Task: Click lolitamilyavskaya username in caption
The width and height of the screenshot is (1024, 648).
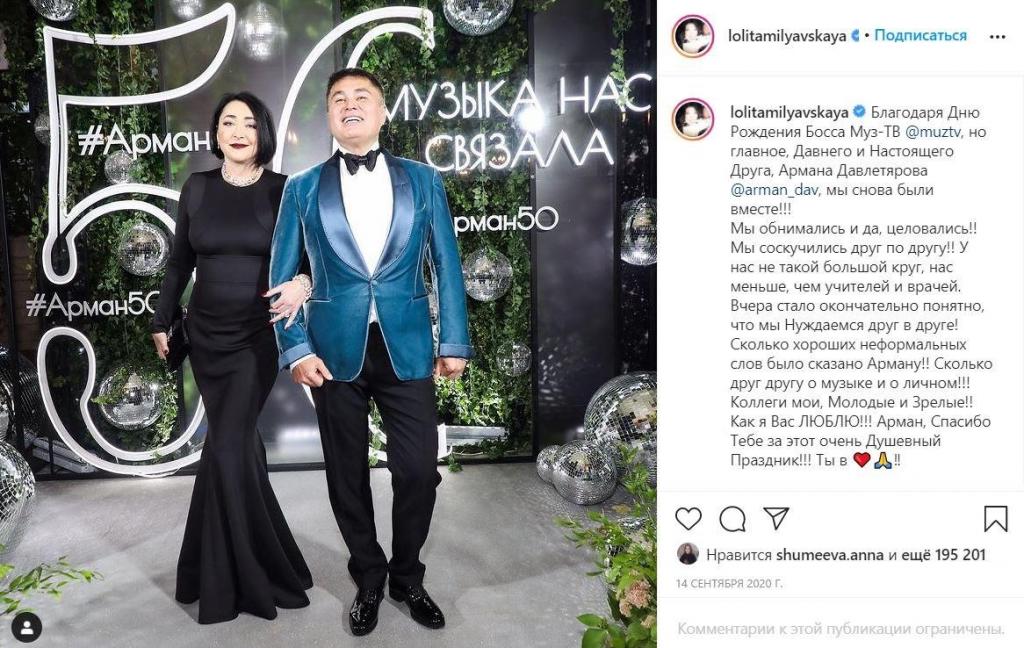Action: pos(789,112)
